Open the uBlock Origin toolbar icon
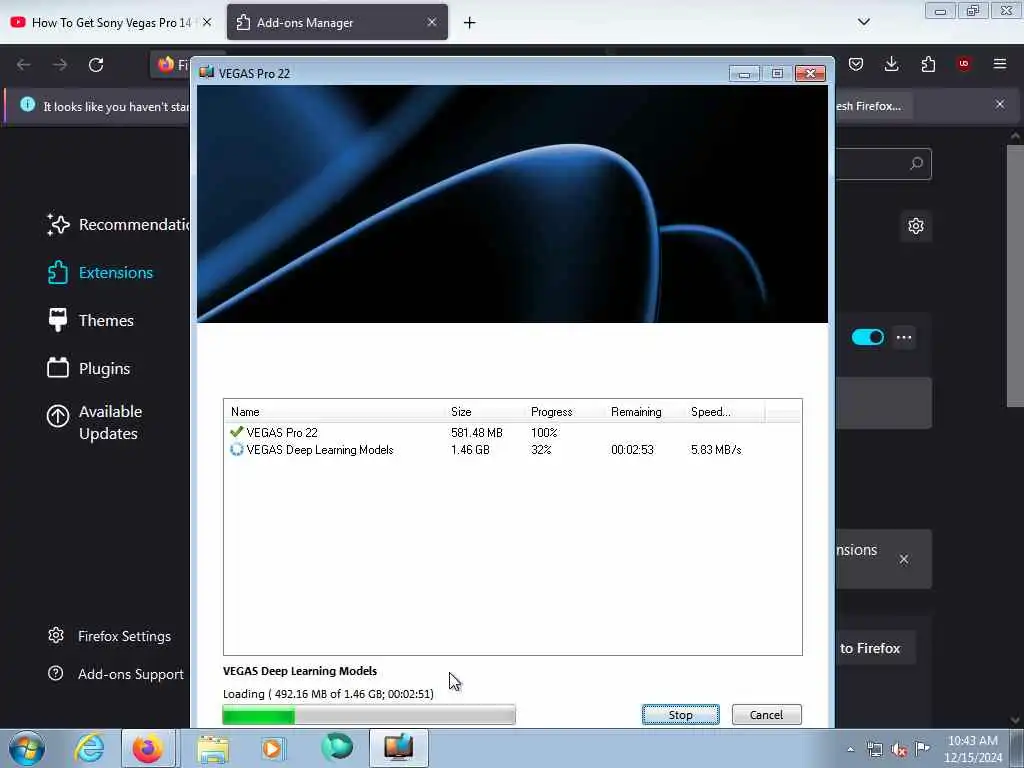Screen dimensions: 1024x768 964,64
